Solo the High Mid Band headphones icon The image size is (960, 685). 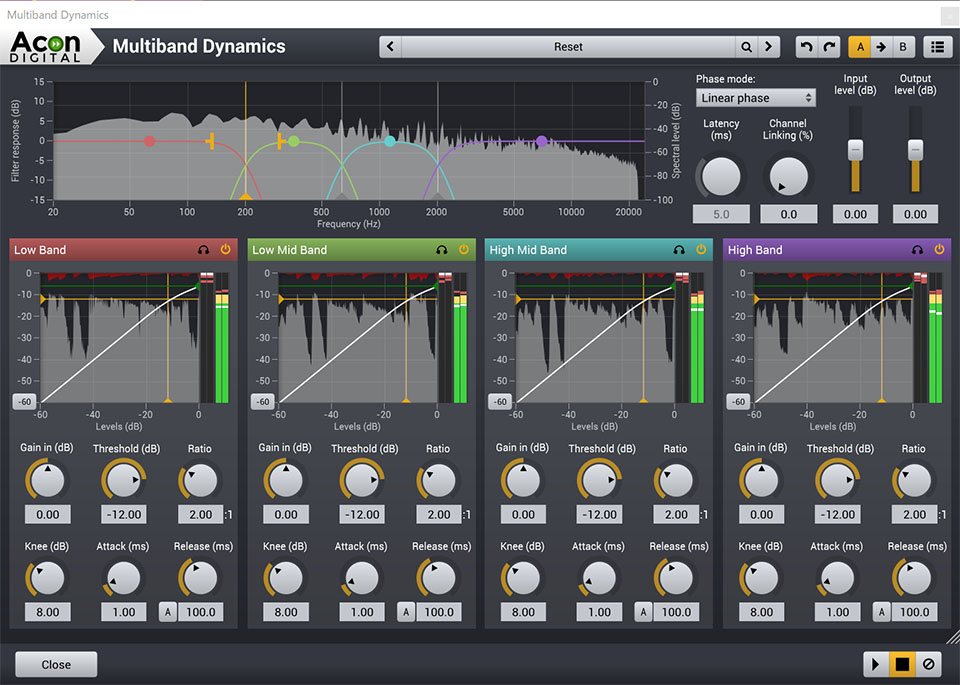pyautogui.click(x=679, y=250)
